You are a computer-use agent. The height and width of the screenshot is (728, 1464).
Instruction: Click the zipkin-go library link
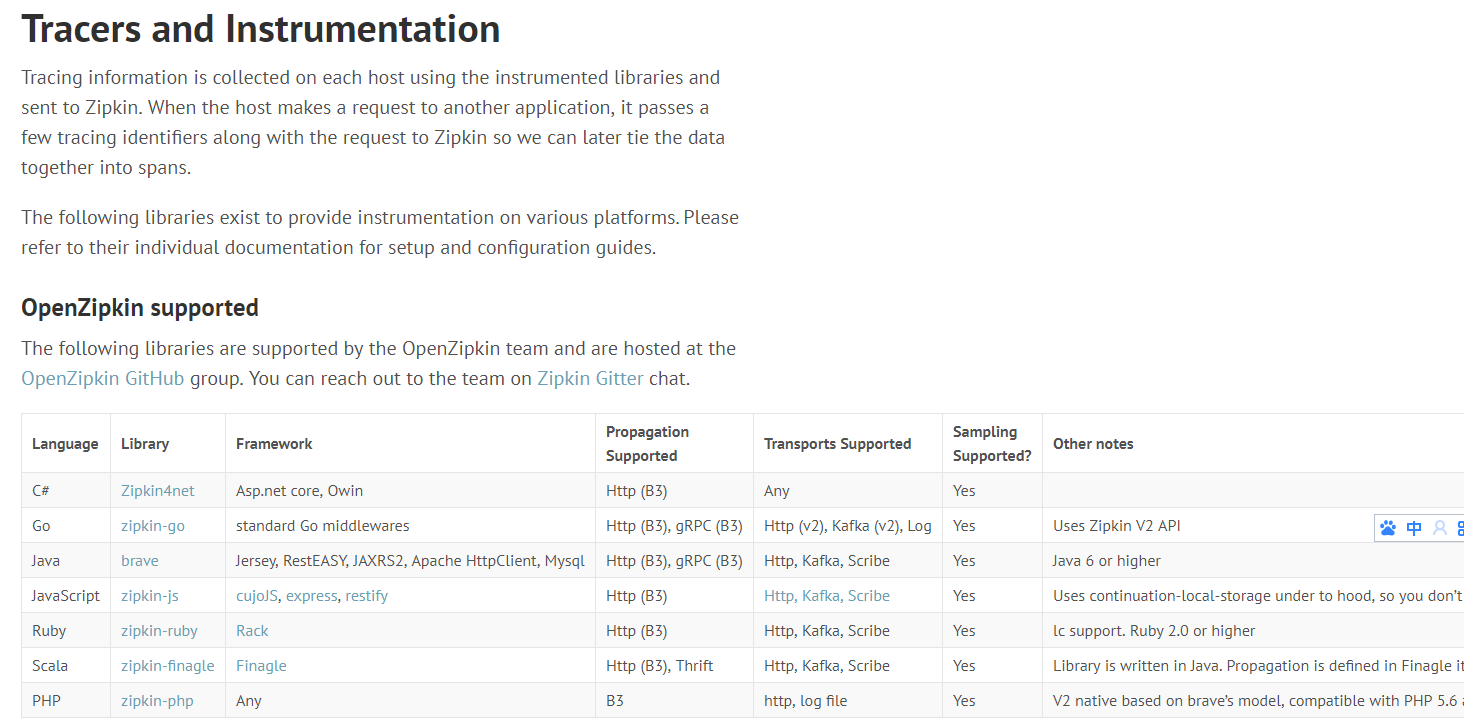(152, 526)
